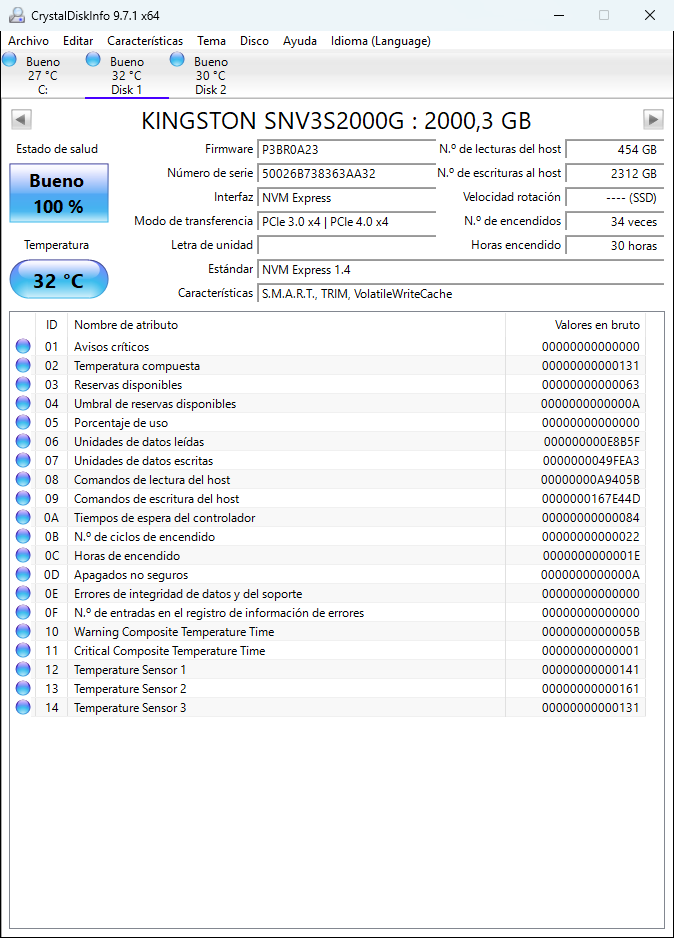This screenshot has height=938, width=674.
Task: Click the Bueno 100 % health status button
Action: point(59,193)
